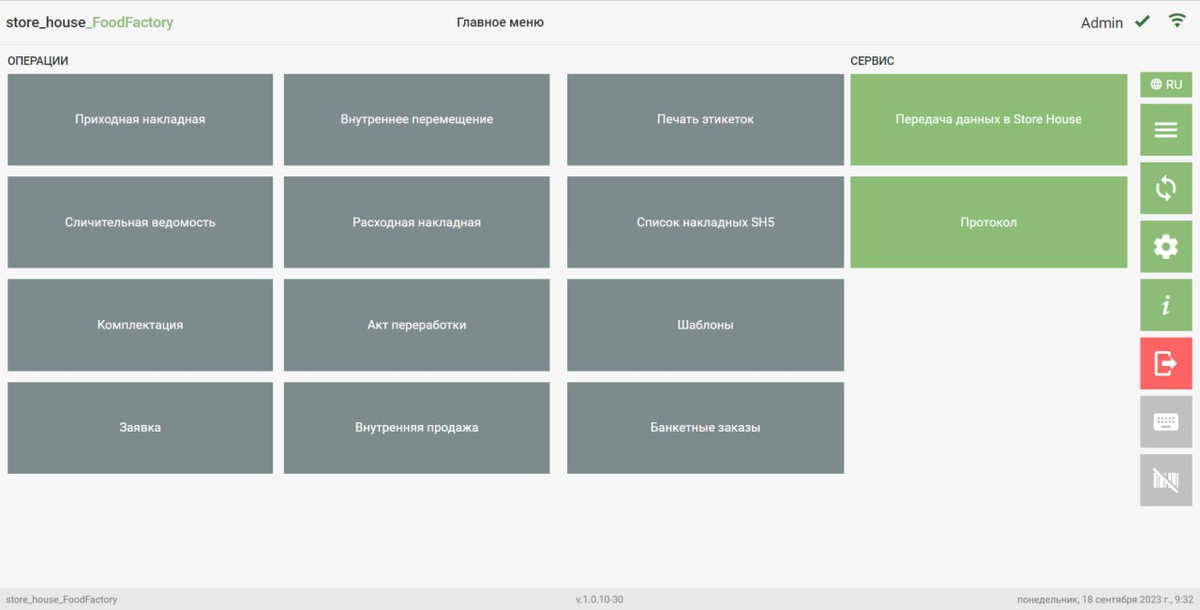Open Приходная накладная tile
This screenshot has width=1200, height=610.
click(140, 119)
